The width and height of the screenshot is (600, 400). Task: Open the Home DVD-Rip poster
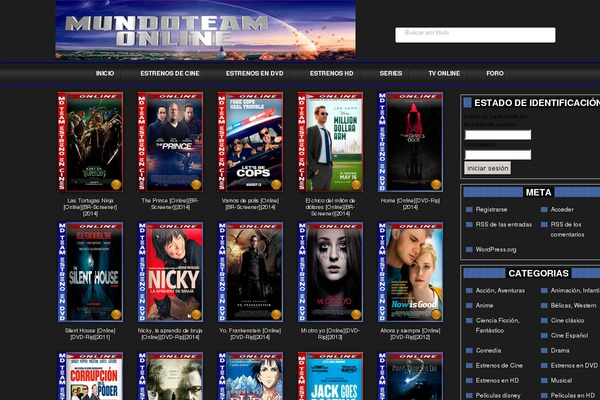410,142
